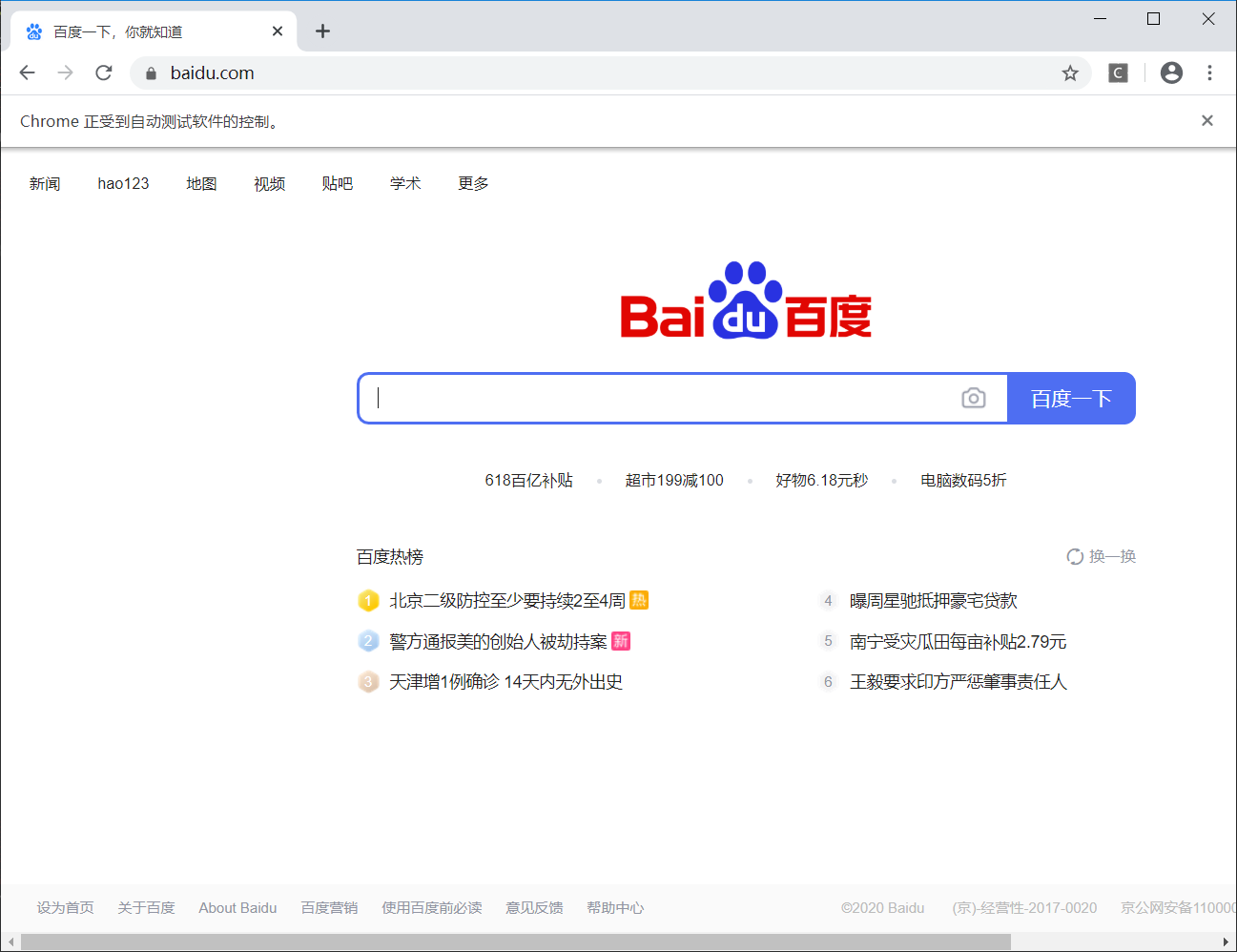This screenshot has width=1237, height=952.
Task: Open a new browser tab
Action: pyautogui.click(x=322, y=31)
